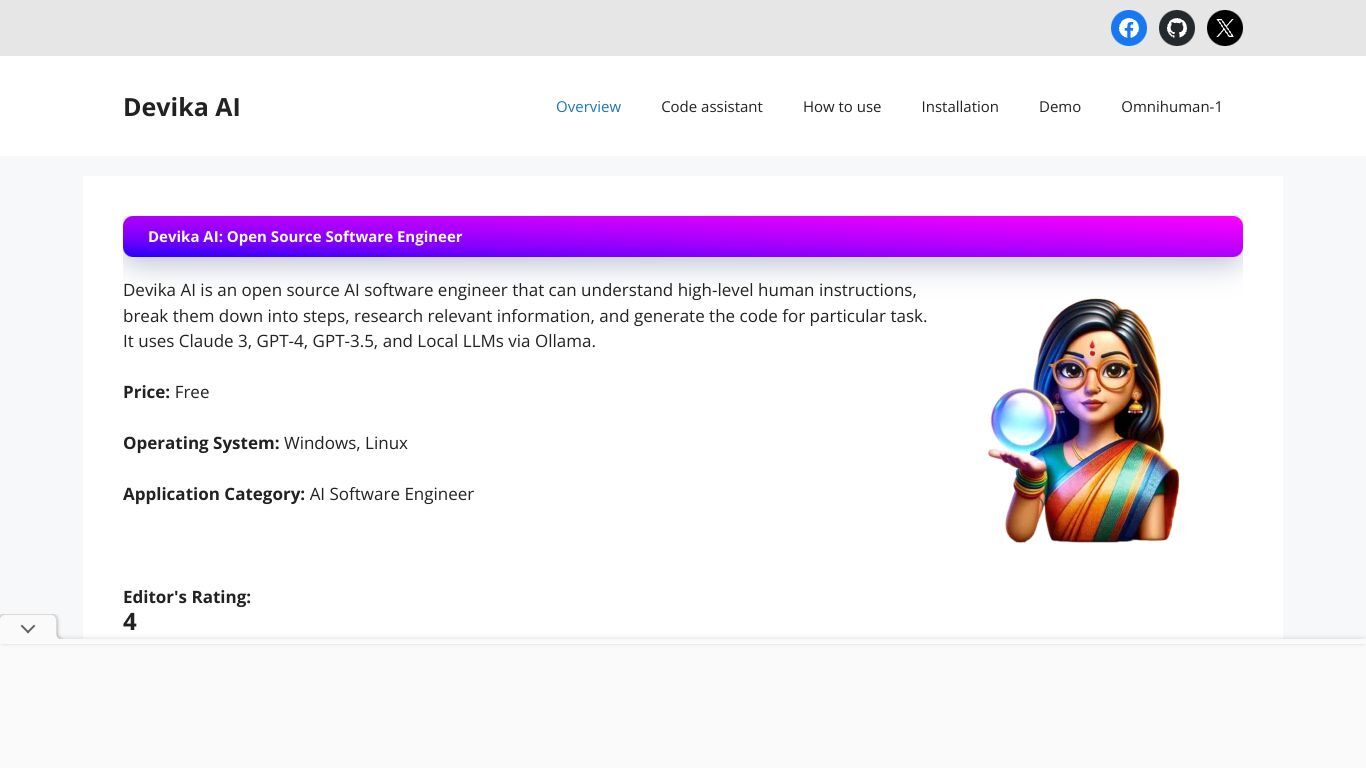Click 'AI Software Engineer' text
The width and height of the screenshot is (1366, 768).
[392, 494]
